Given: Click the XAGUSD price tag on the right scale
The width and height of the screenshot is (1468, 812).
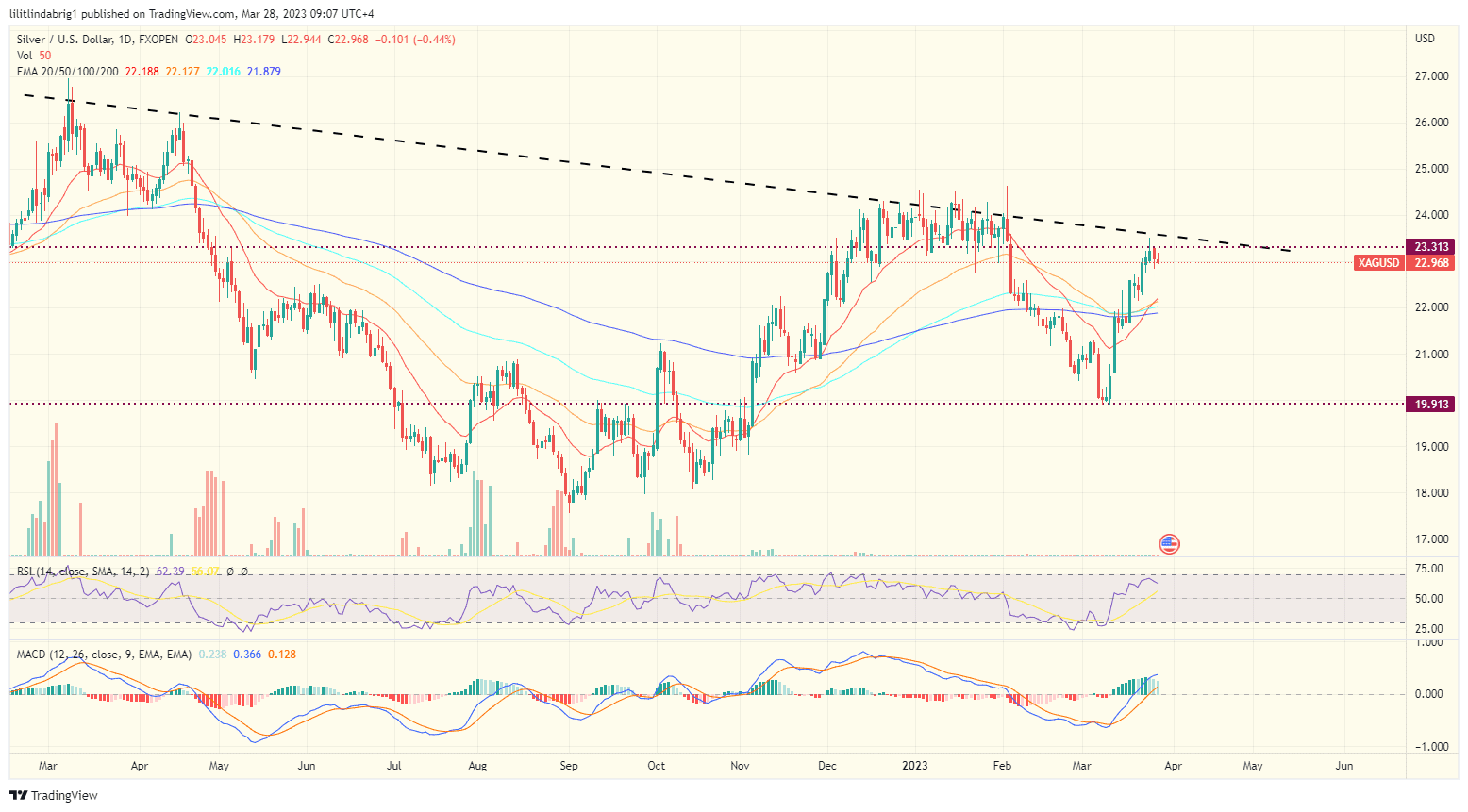Looking at the screenshot, I should pos(1380,263).
